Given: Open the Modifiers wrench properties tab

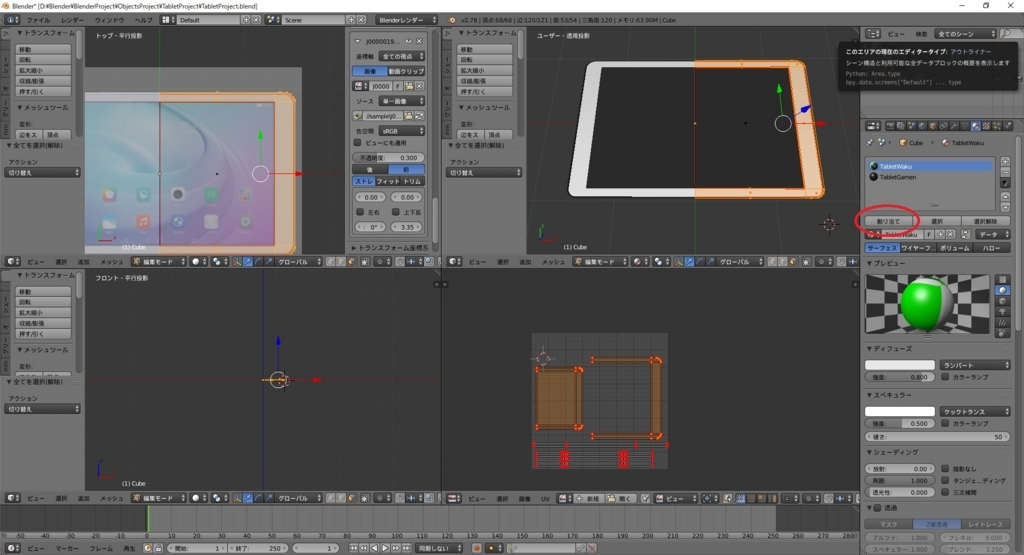Looking at the screenshot, I should tap(954, 126).
